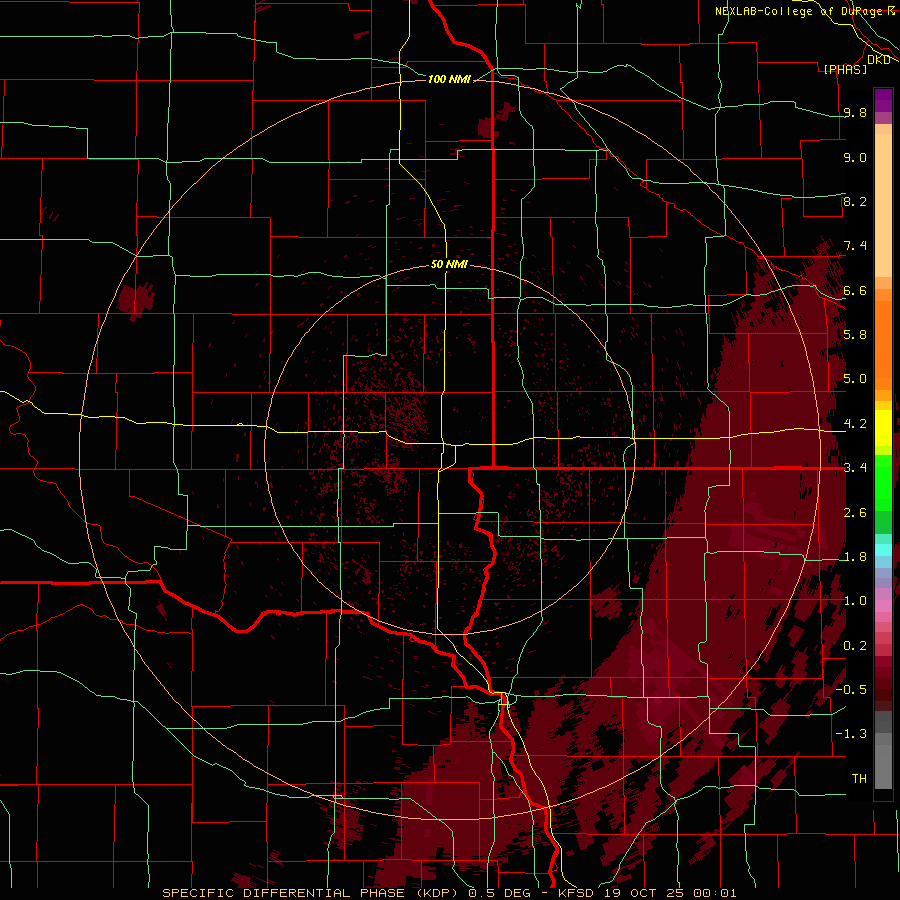900x900 pixels.
Task: Click the KFSD 19 OCT 25 00:01 timestamp
Action: (647, 893)
